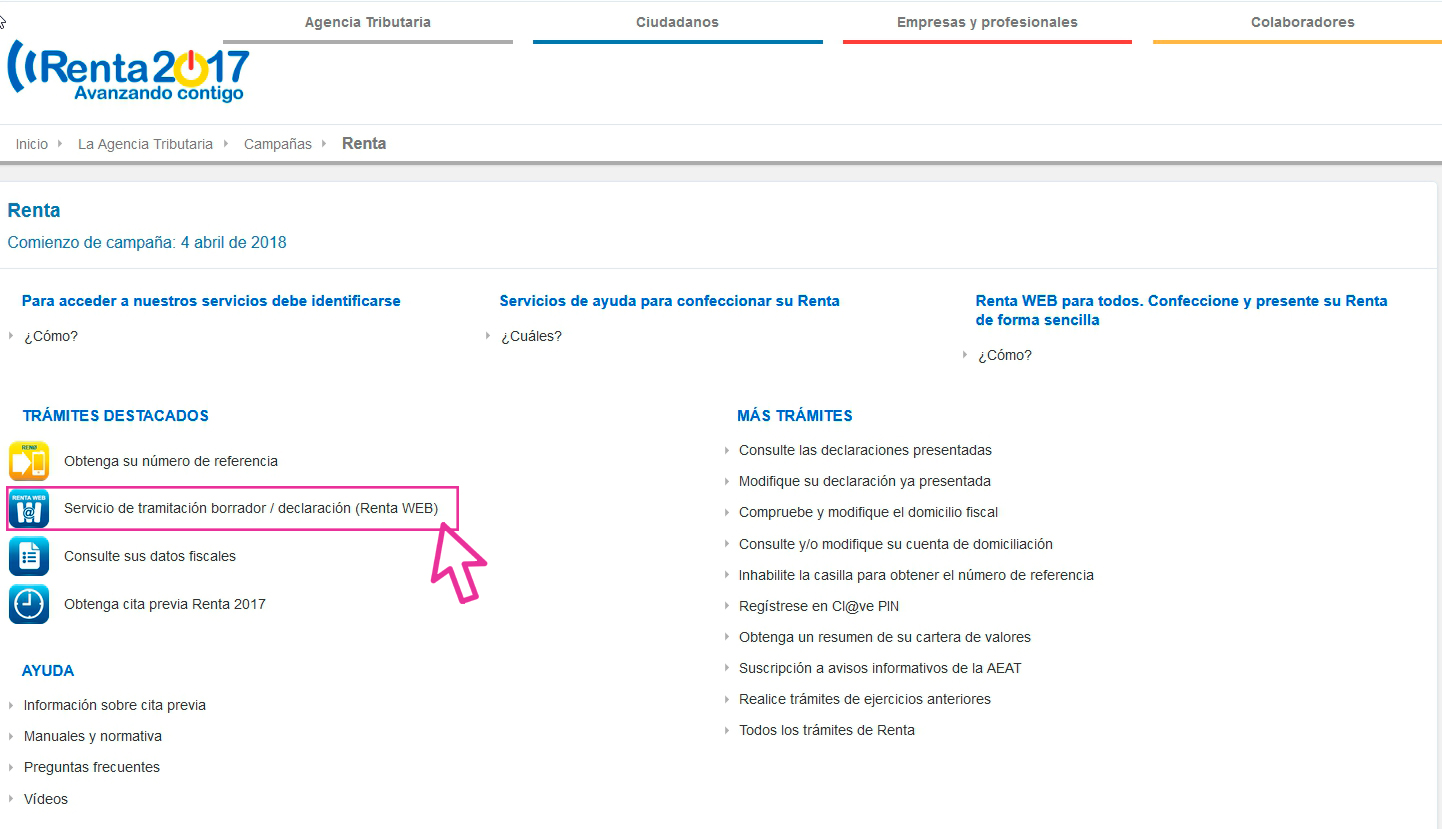1442x829 pixels.
Task: Open 'Para acceder a nuestros servicios debe identificarse'
Action: [211, 301]
